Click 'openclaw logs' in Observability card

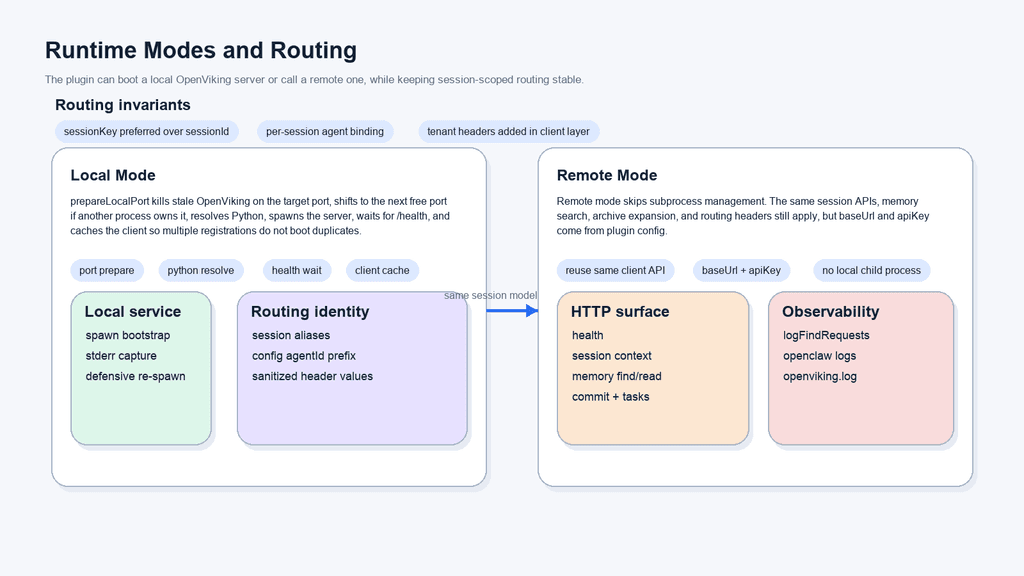(820, 356)
